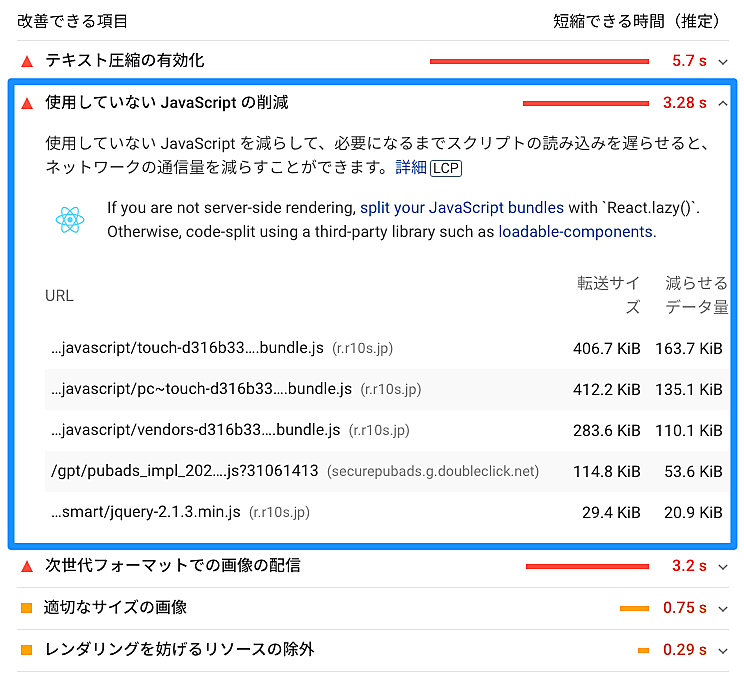Viewport: 744px width, 682px height.
Task: Click the vendors-d316b33 bundle.js URL
Action: (195, 430)
